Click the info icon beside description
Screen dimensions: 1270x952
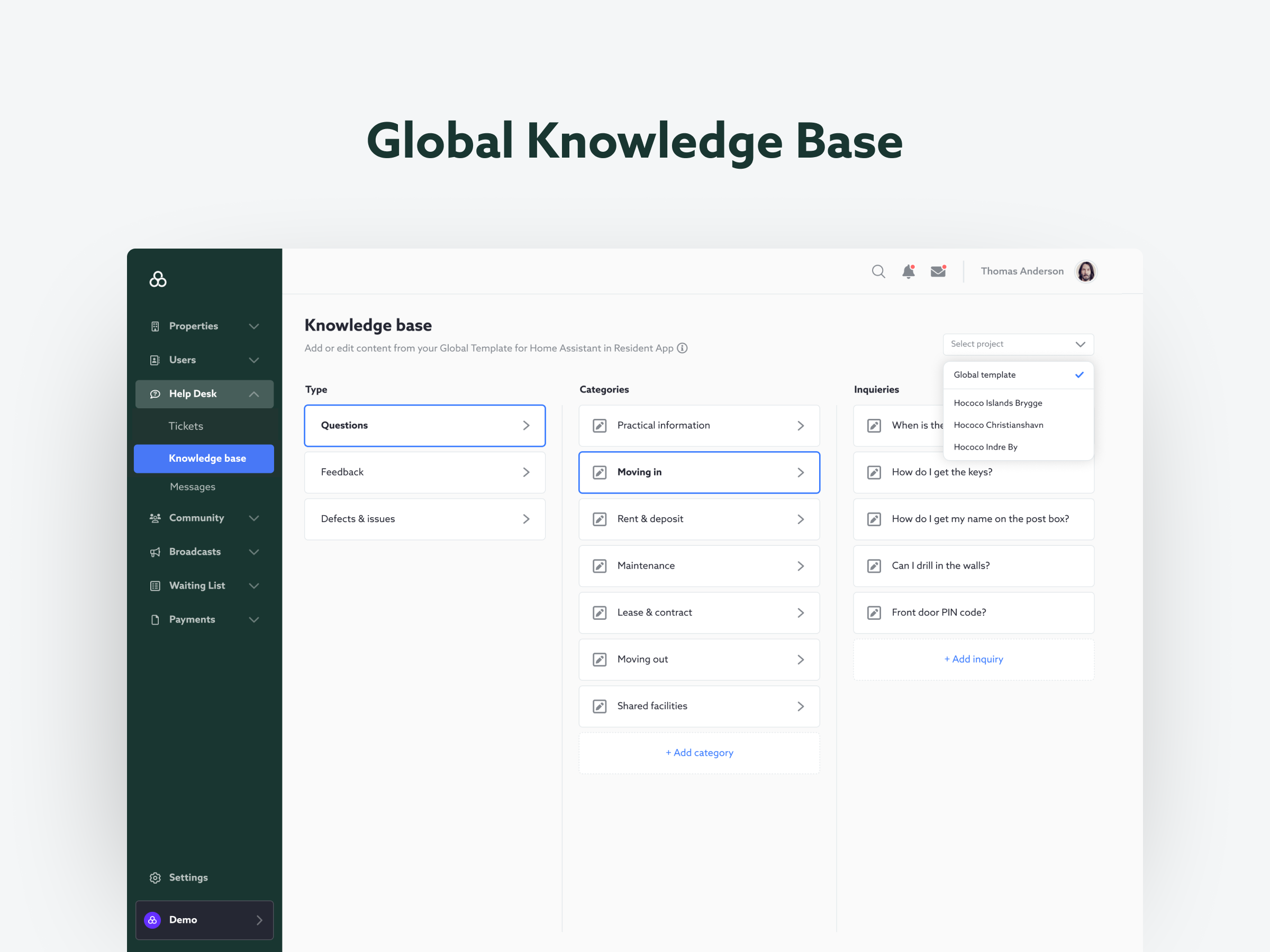pos(682,349)
